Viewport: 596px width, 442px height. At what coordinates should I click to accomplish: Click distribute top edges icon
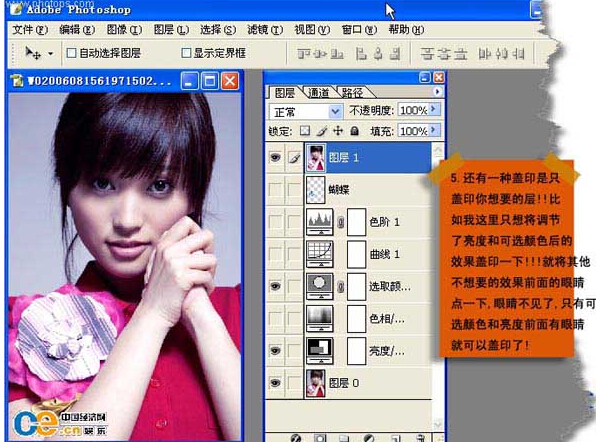coord(427,54)
